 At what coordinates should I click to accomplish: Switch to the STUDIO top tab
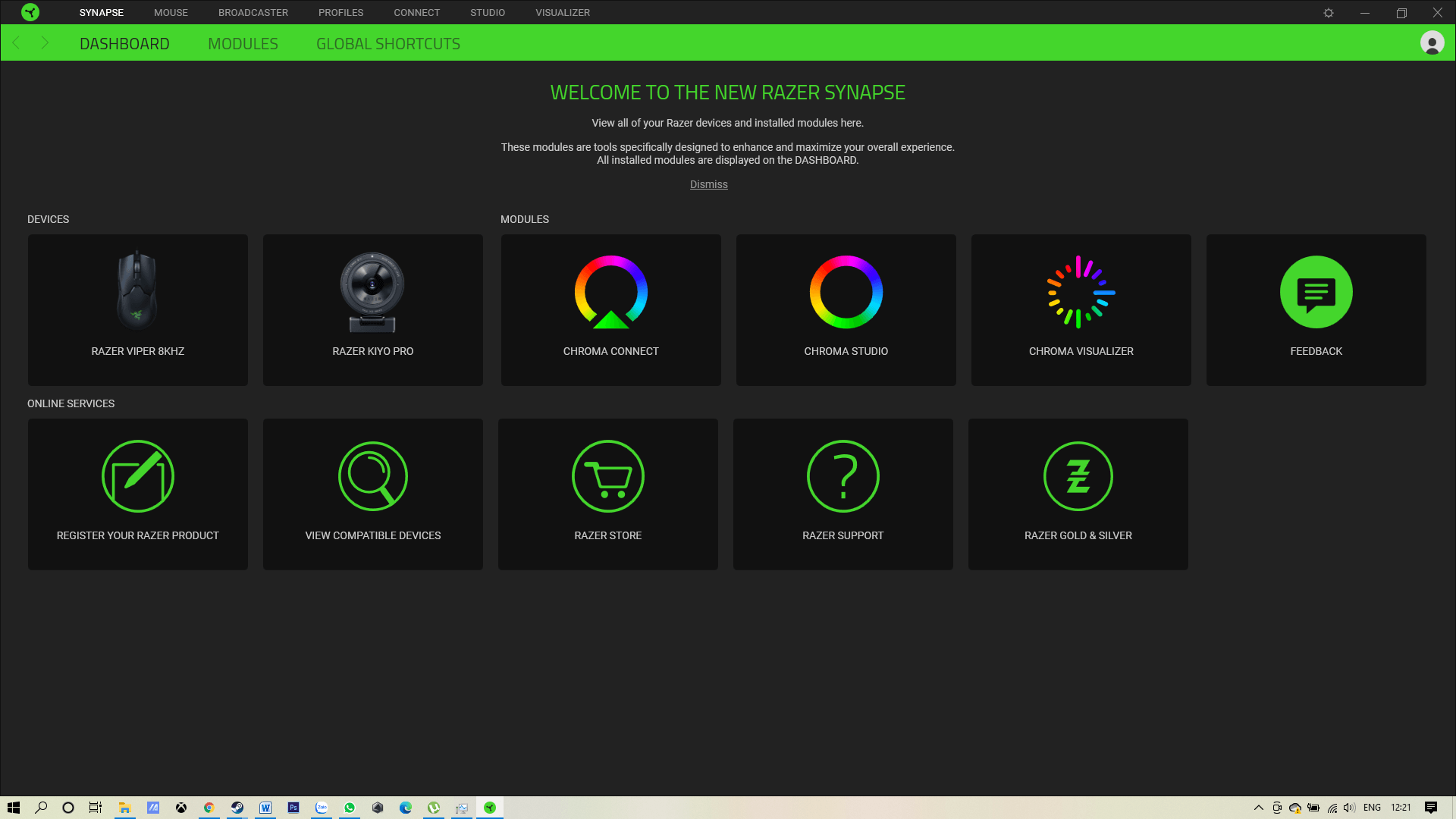tap(488, 13)
